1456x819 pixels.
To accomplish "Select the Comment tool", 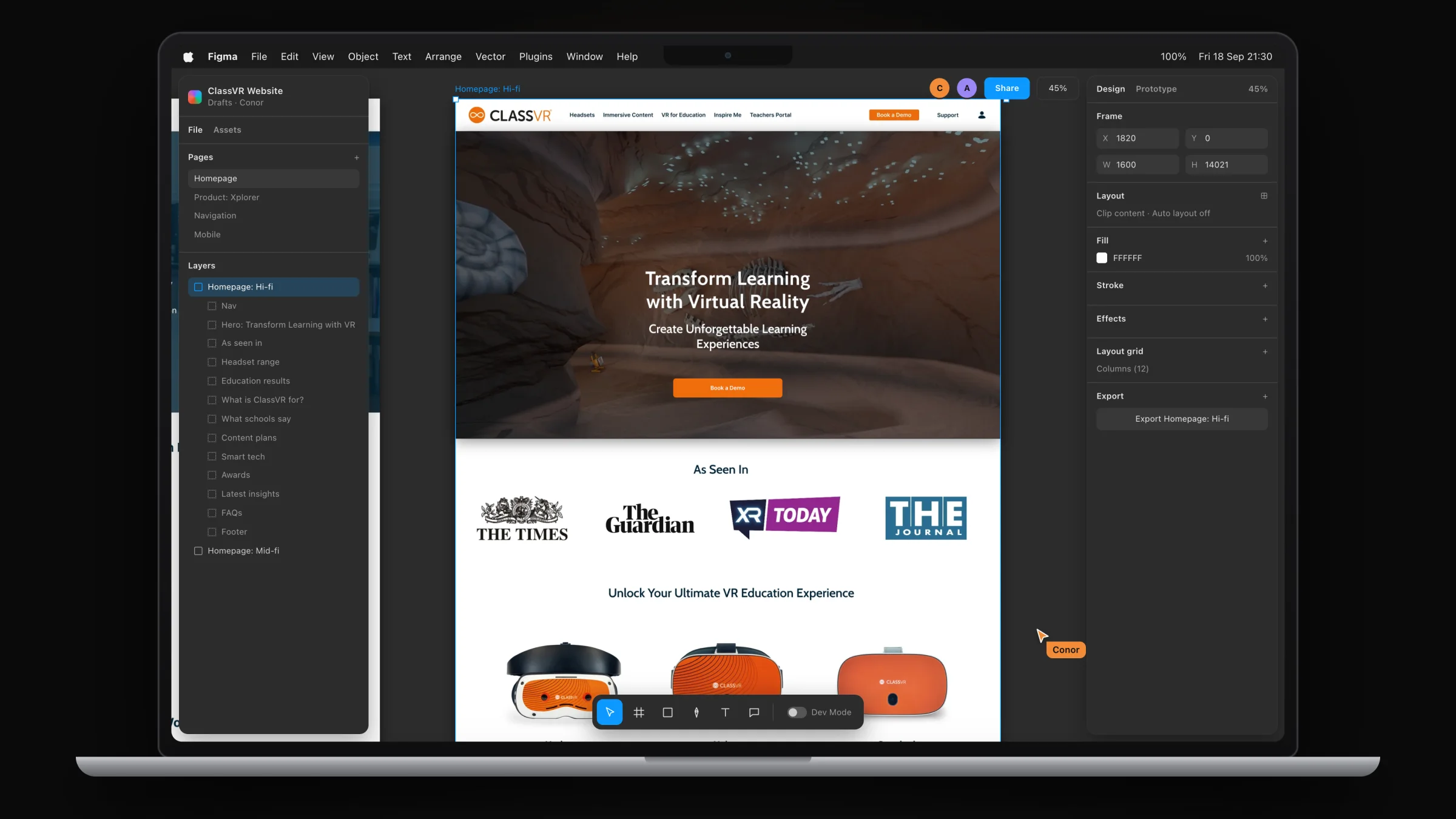I will pos(754,712).
